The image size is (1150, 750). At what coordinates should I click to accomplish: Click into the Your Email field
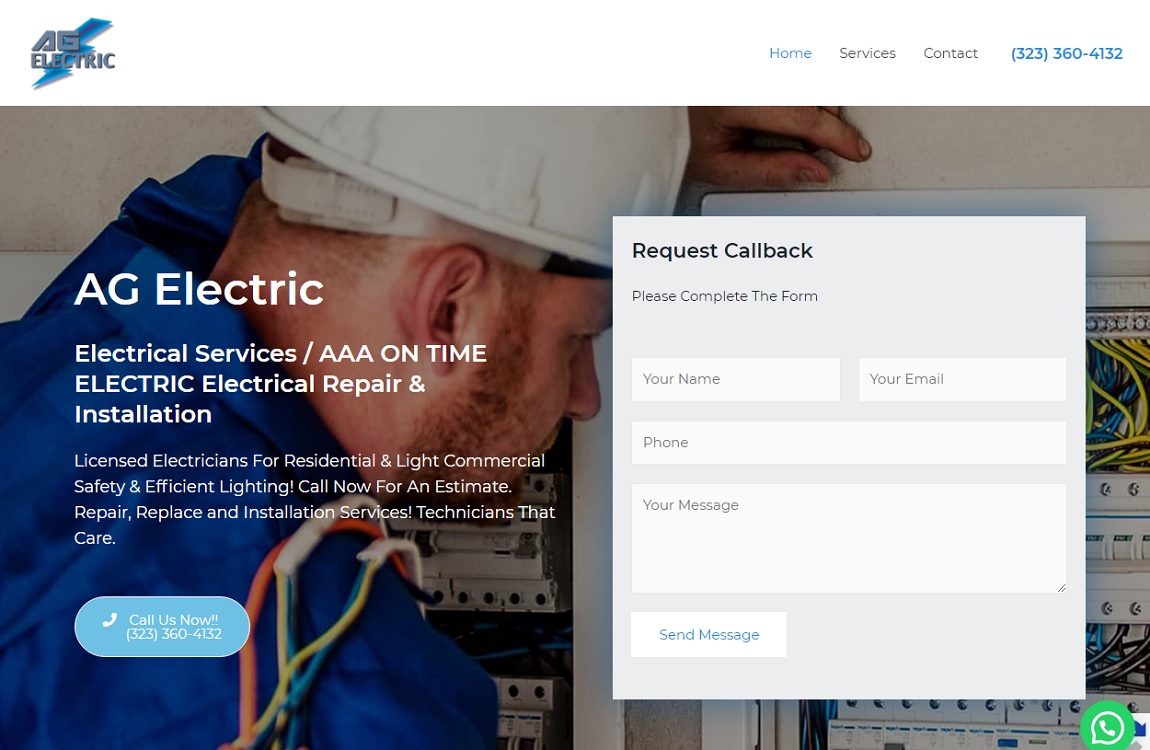pyautogui.click(x=962, y=380)
